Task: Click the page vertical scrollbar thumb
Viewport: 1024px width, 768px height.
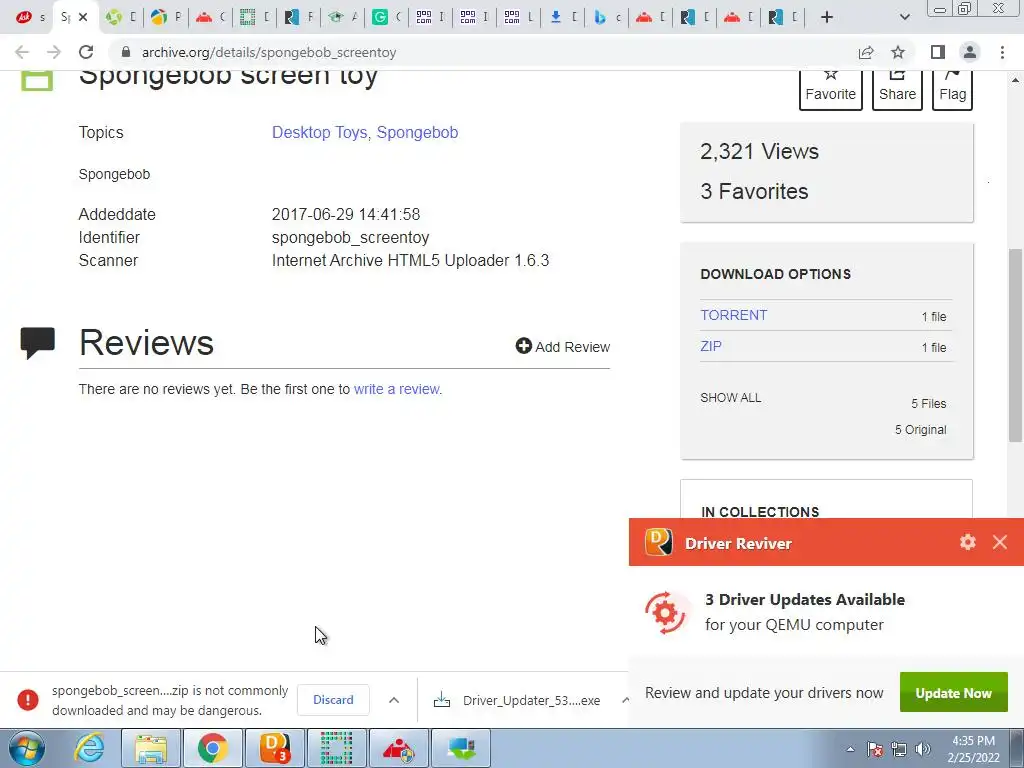Action: pyautogui.click(x=1015, y=345)
